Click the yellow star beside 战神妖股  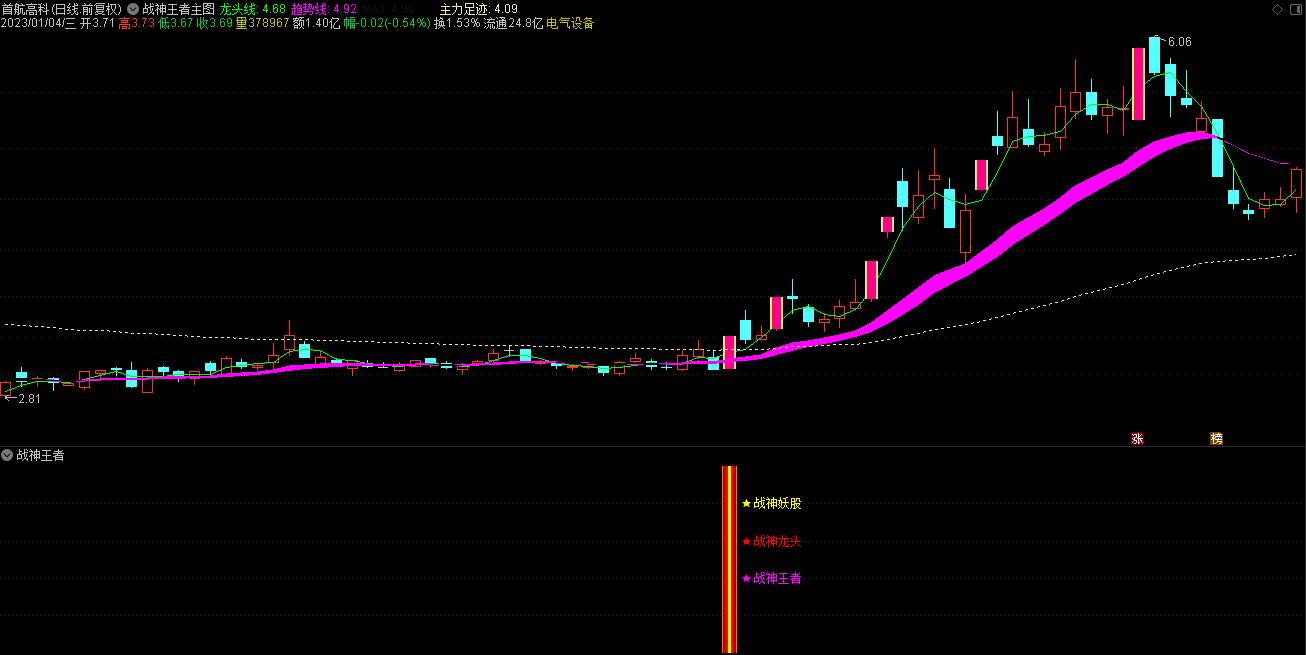(746, 504)
